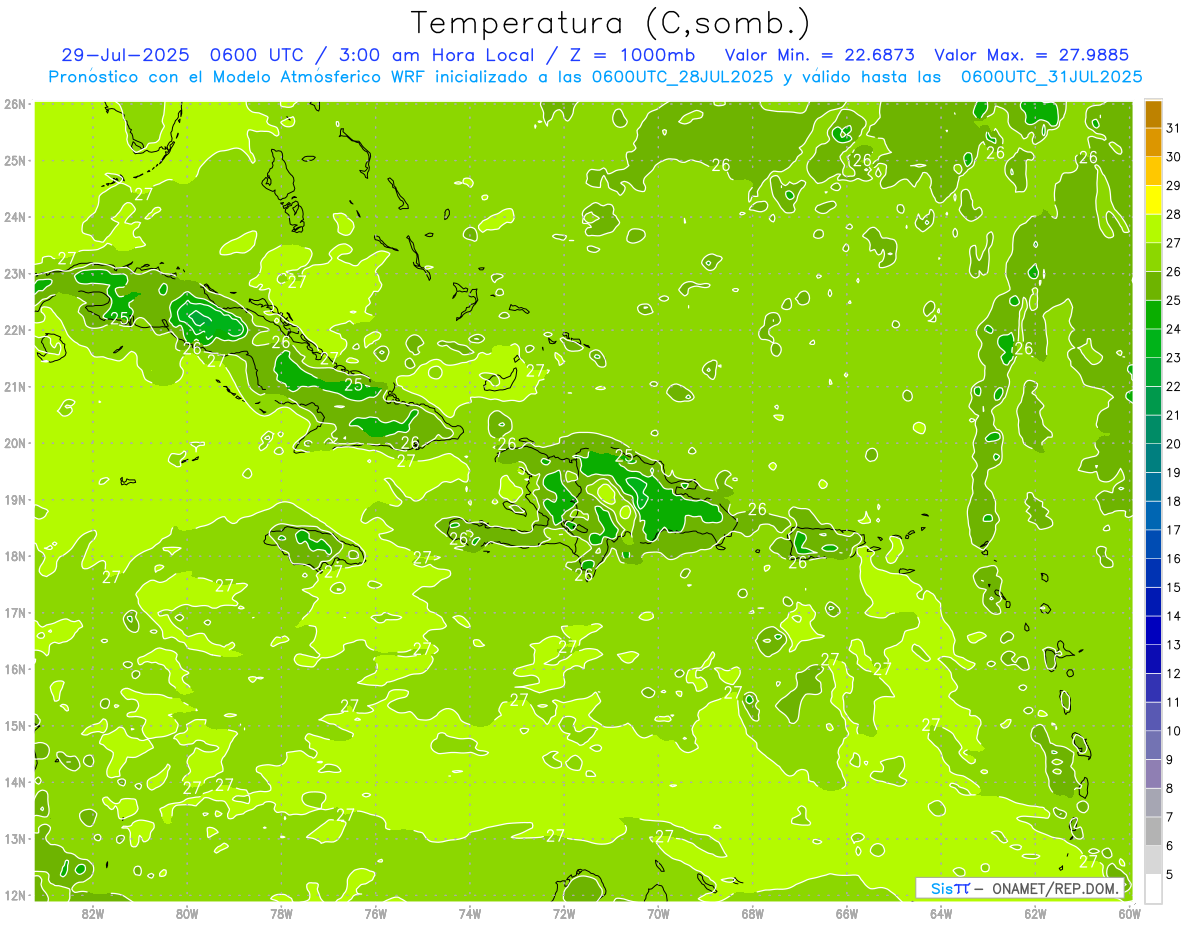Click the '66W' longitude axis label

click(847, 913)
